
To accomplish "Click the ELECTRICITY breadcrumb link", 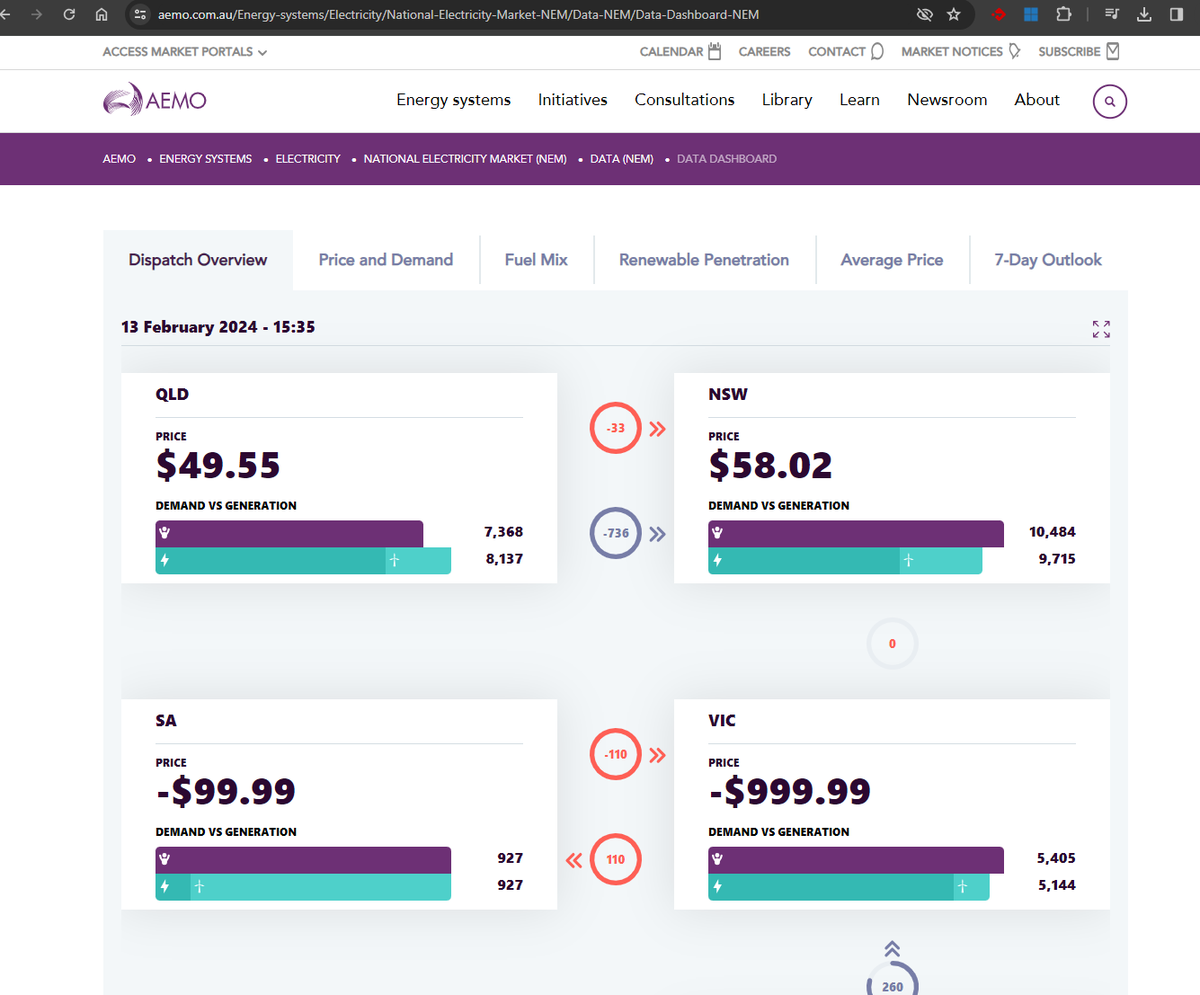I will point(307,158).
